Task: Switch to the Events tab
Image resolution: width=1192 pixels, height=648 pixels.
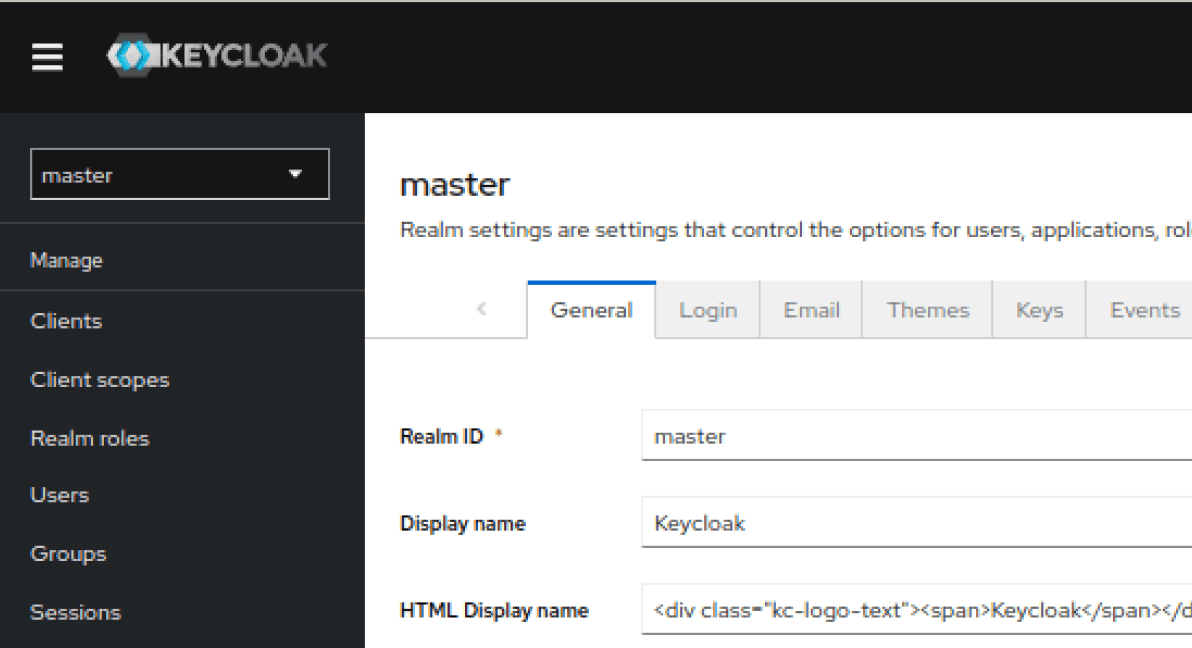Action: point(1144,311)
